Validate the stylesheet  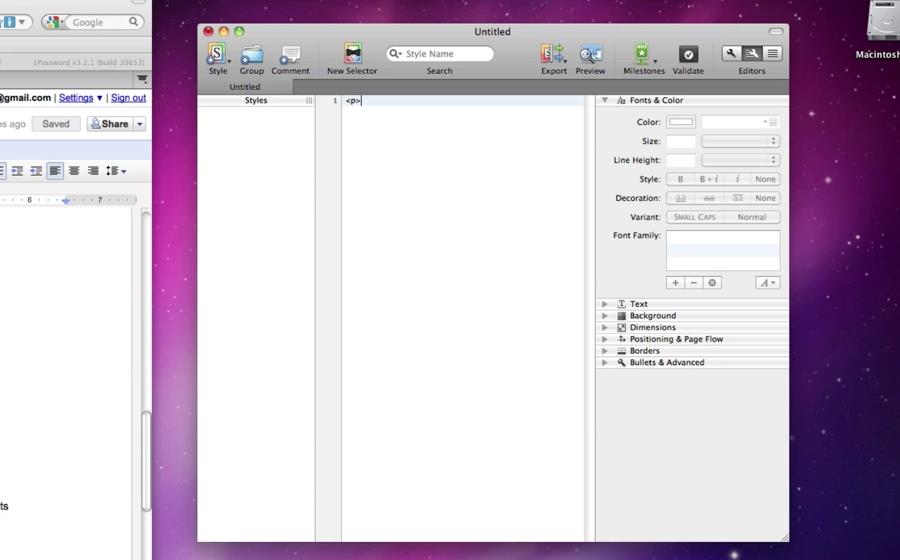(x=688, y=55)
